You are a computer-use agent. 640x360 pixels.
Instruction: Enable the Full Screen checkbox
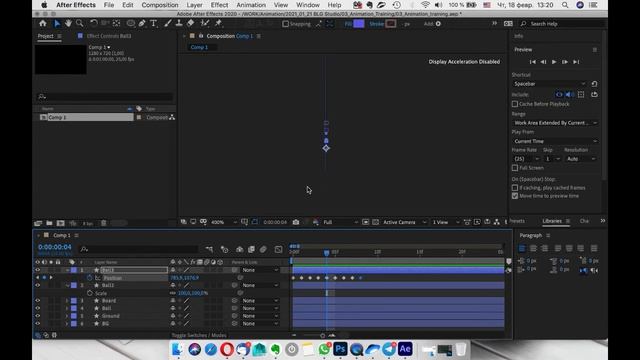(515, 168)
